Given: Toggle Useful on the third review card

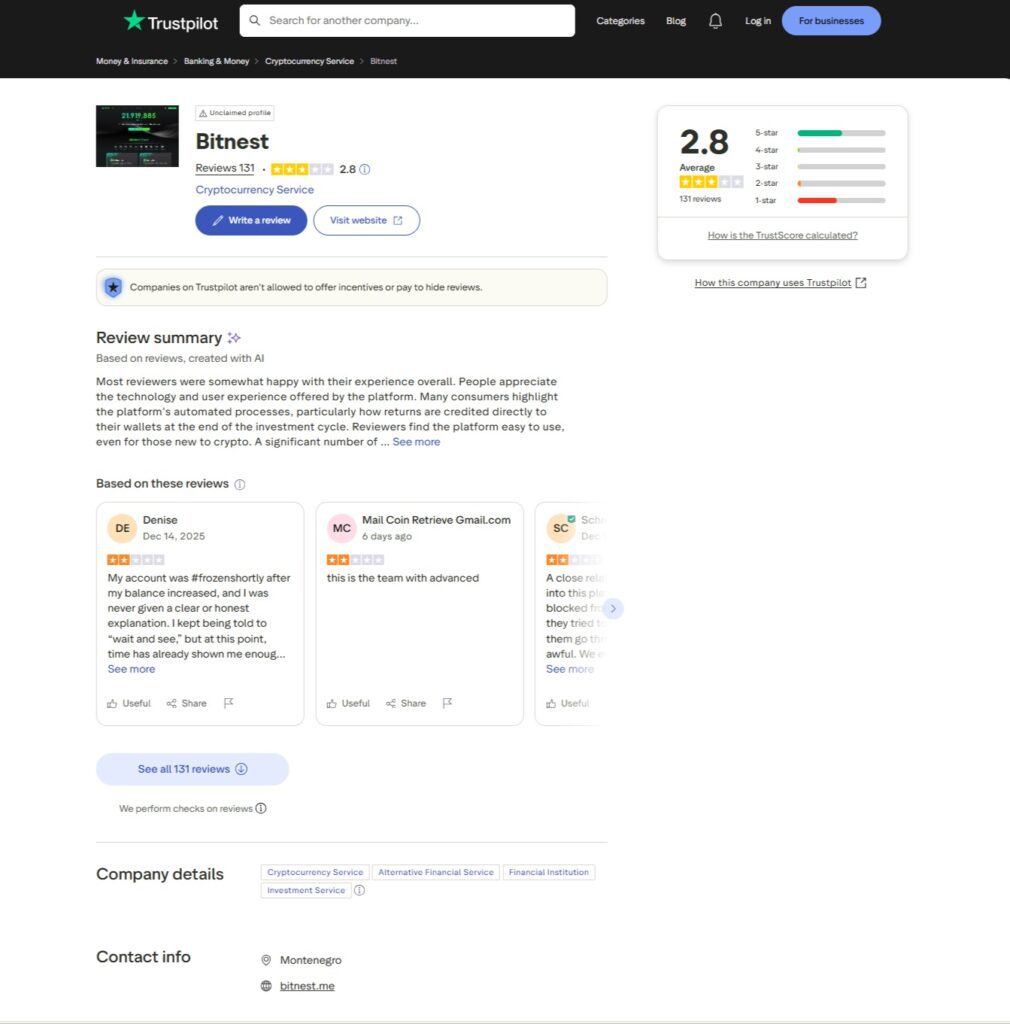Looking at the screenshot, I should 567,703.
